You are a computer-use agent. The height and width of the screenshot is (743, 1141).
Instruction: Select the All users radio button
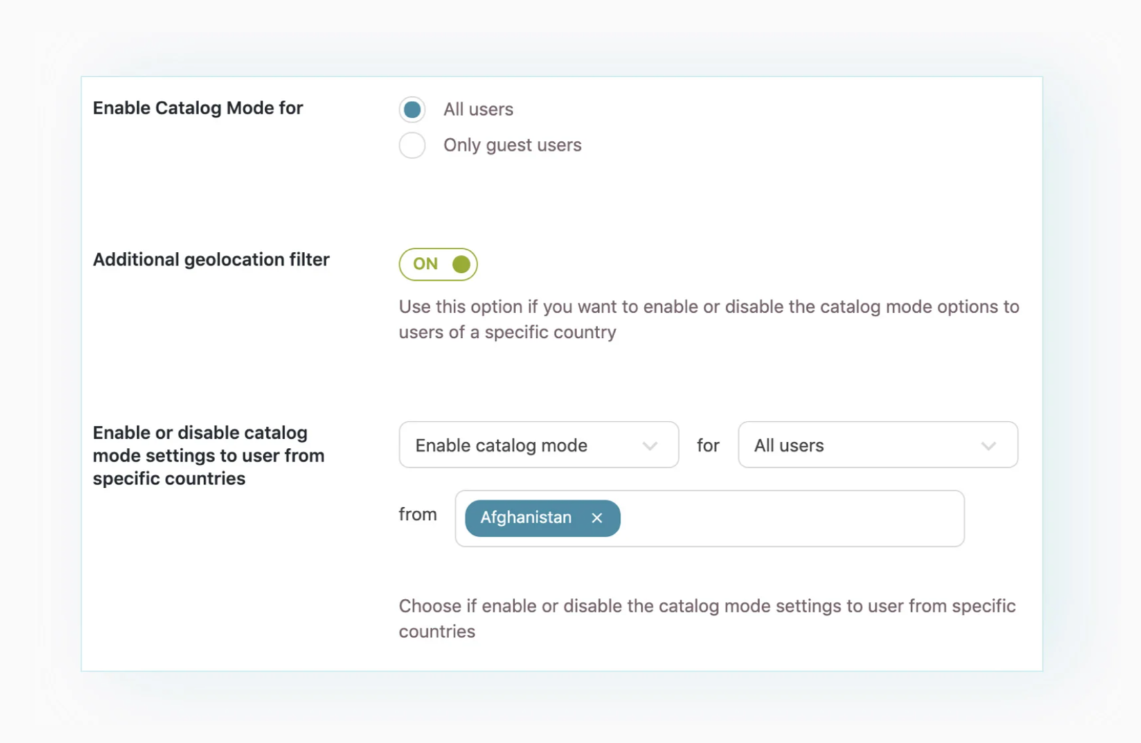[412, 109]
